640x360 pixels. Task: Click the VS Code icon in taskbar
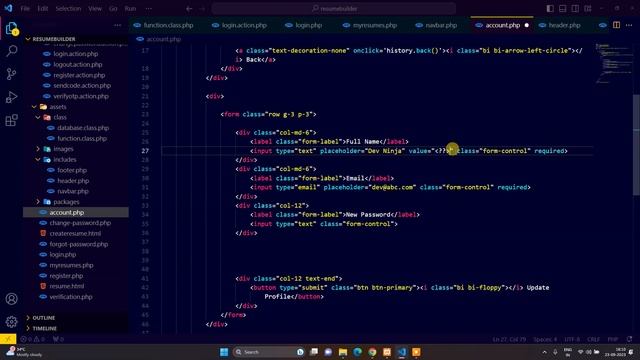point(402,352)
